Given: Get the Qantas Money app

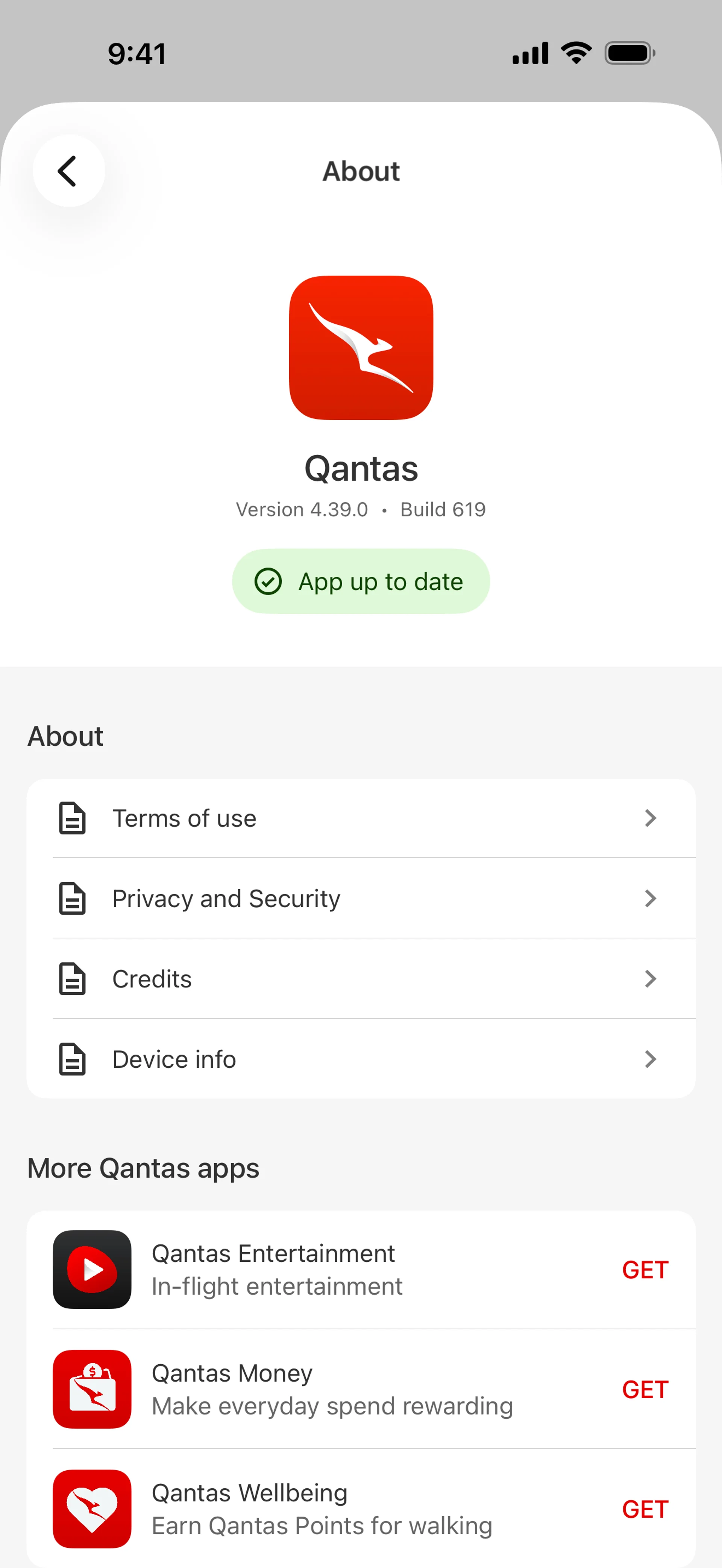Looking at the screenshot, I should [645, 1389].
